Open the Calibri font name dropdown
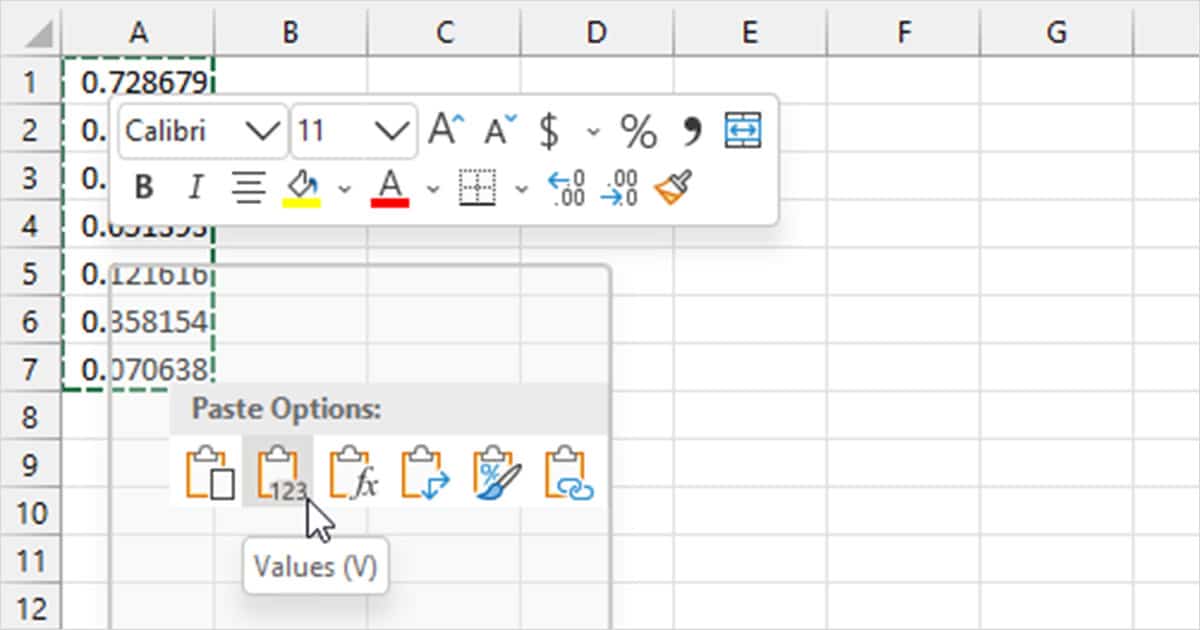This screenshot has width=1200, height=630. 263,131
